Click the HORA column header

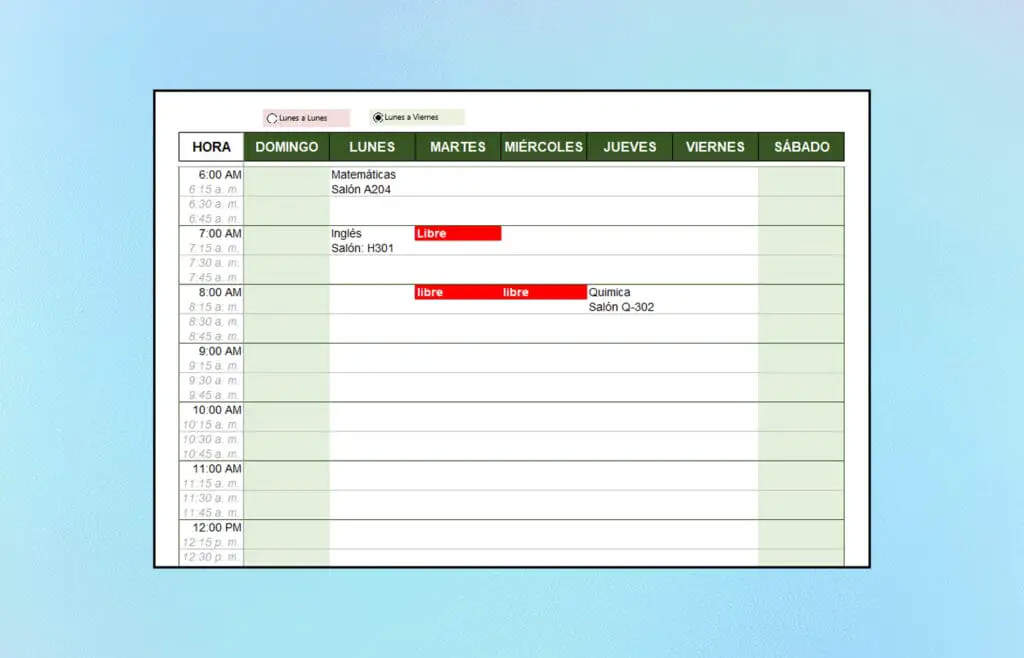pos(211,147)
